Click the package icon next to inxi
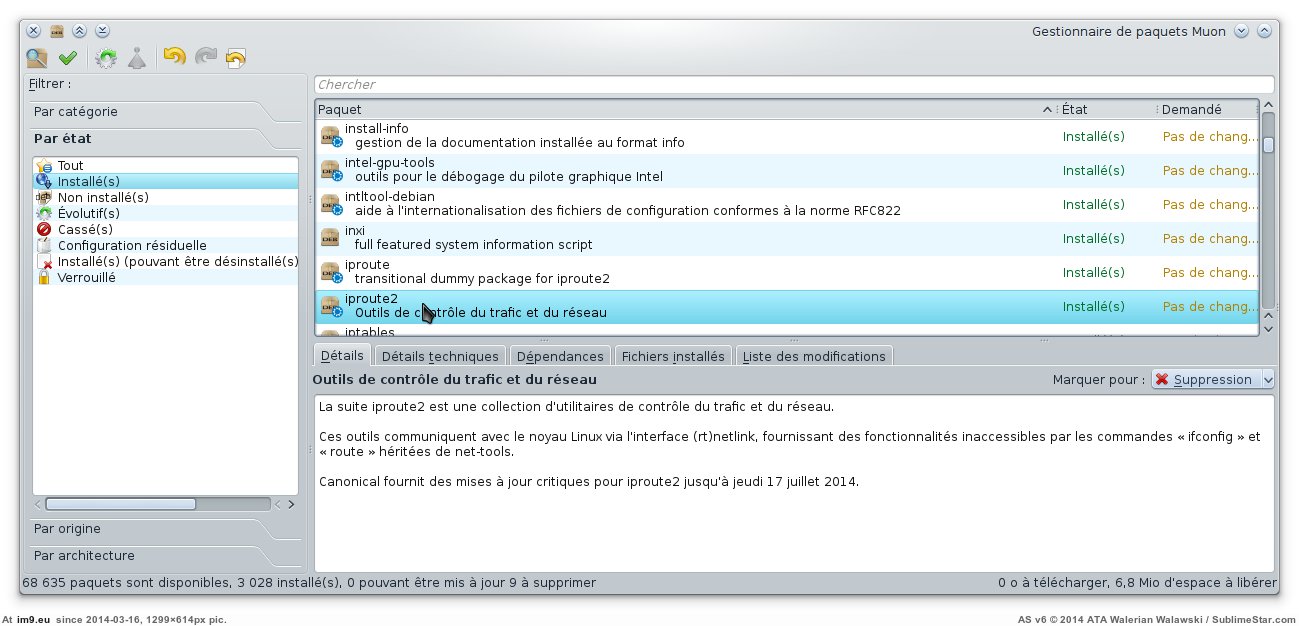Screen dimensions: 1299x626 330,238
